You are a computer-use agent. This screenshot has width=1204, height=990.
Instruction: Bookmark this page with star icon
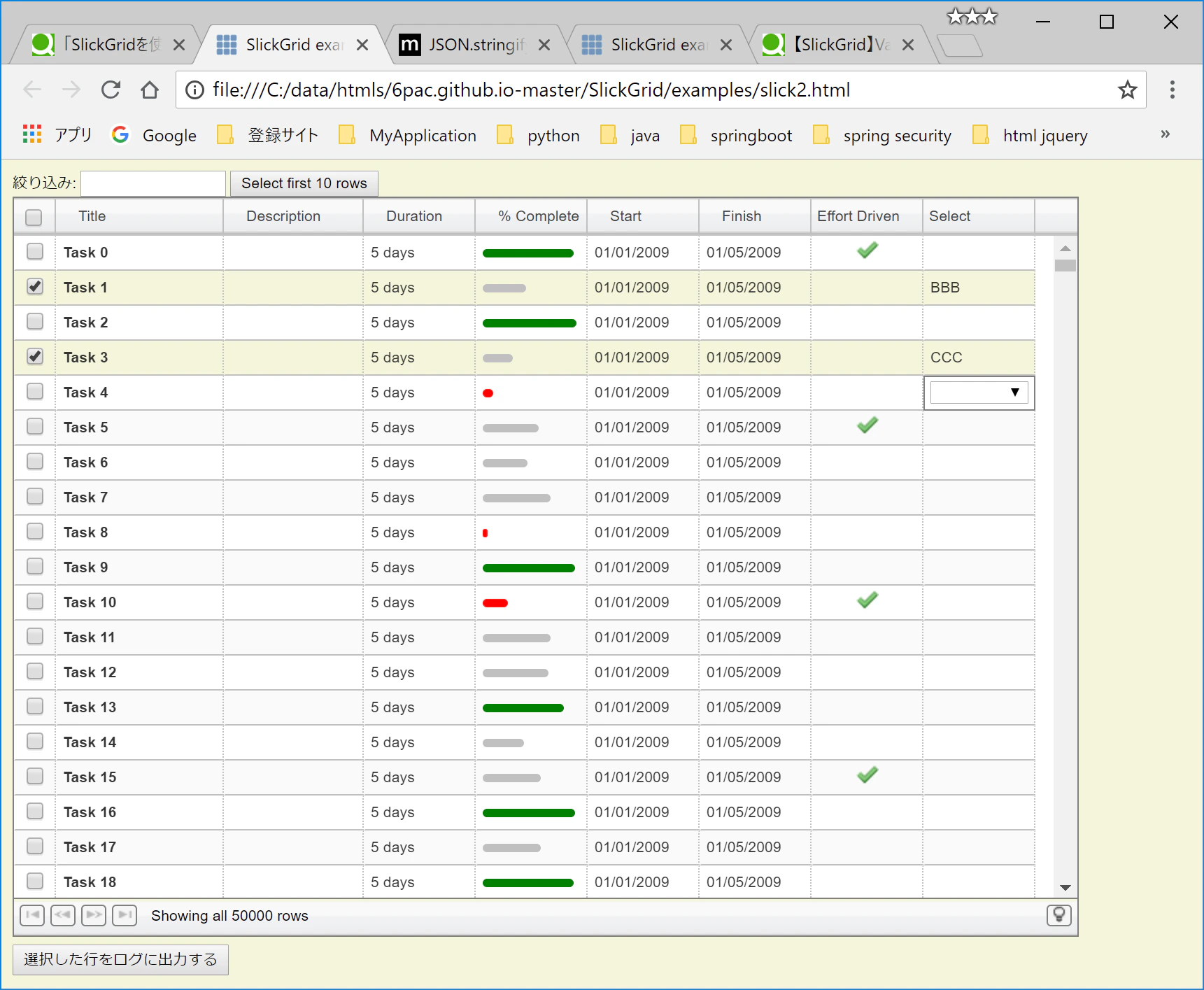(1127, 90)
